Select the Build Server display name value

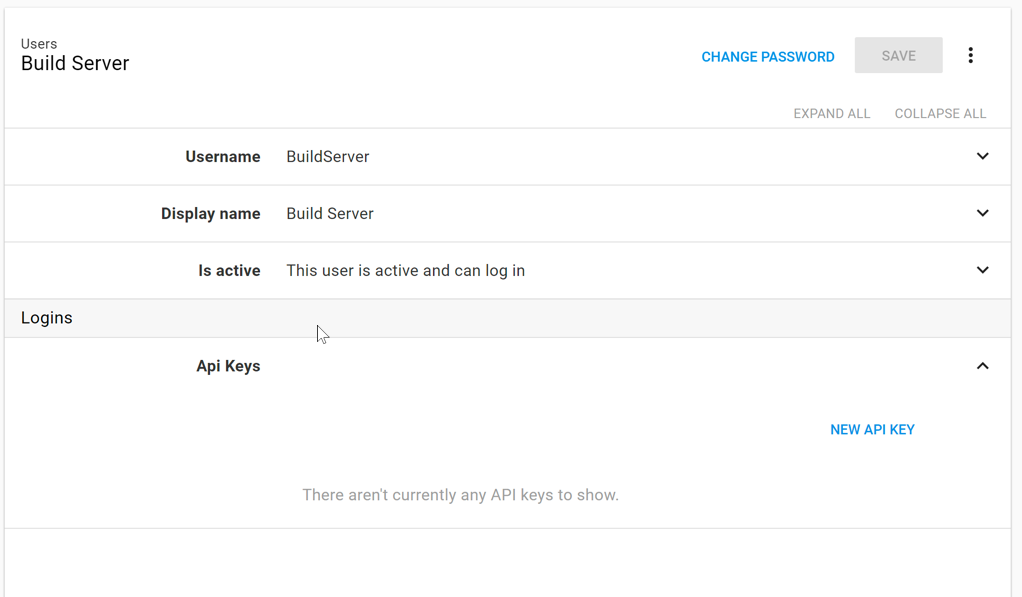pos(329,213)
